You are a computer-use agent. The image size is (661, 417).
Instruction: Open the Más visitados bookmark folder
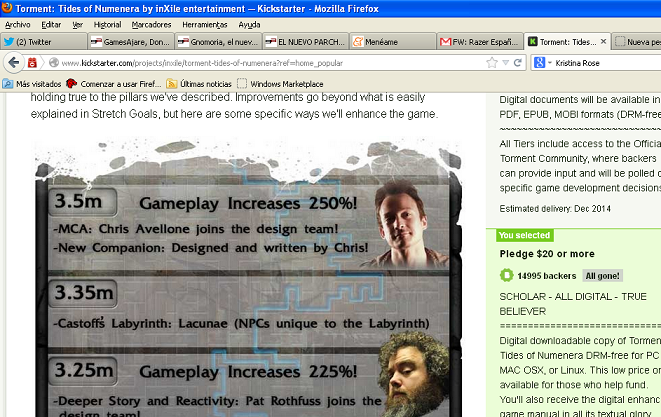tap(32, 84)
